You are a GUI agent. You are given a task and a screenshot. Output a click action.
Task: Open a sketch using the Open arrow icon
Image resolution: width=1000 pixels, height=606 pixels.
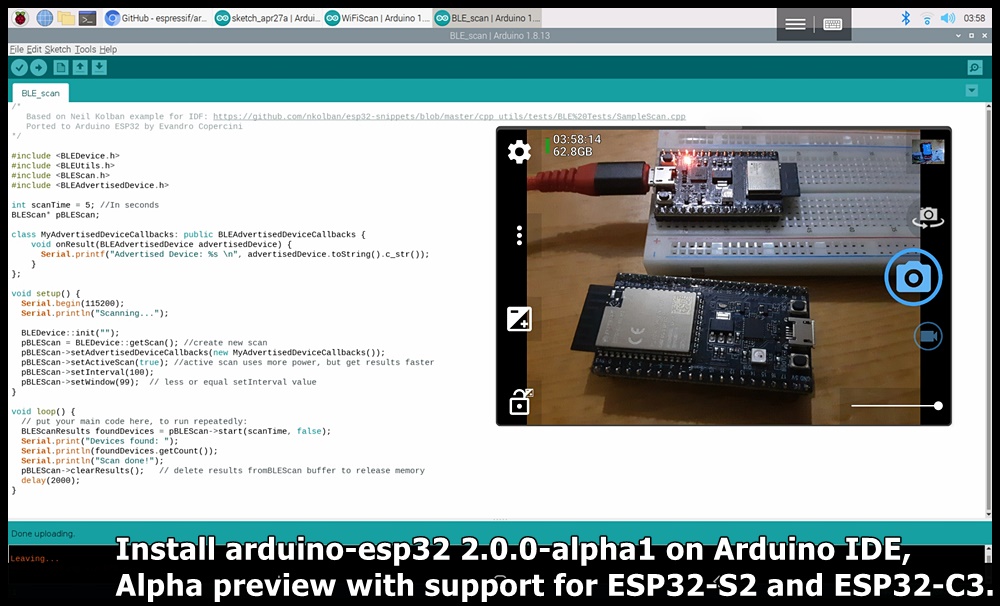[80, 67]
